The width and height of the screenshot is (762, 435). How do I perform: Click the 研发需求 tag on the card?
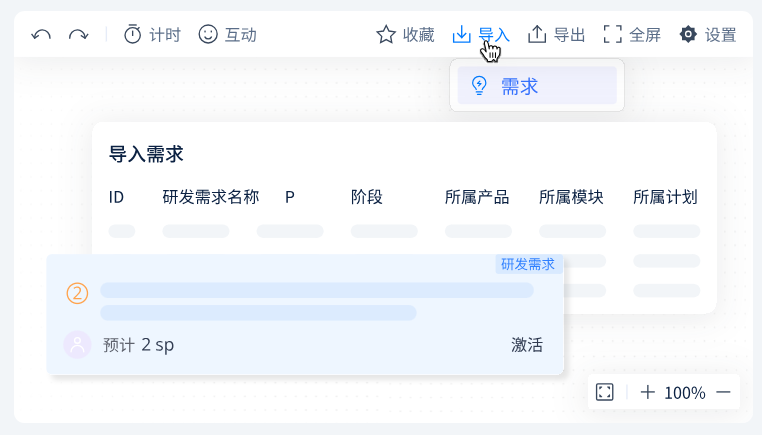528,264
